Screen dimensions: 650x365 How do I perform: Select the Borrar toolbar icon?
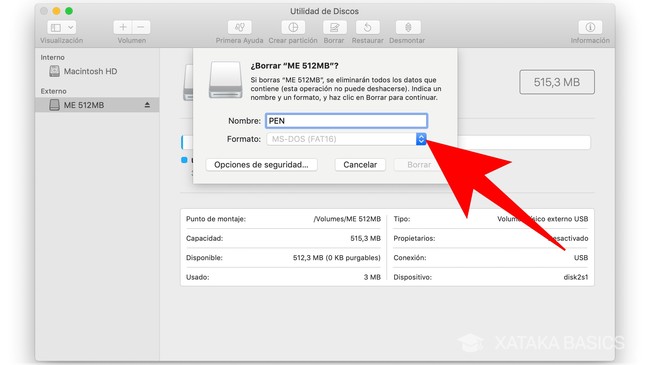coord(334,27)
